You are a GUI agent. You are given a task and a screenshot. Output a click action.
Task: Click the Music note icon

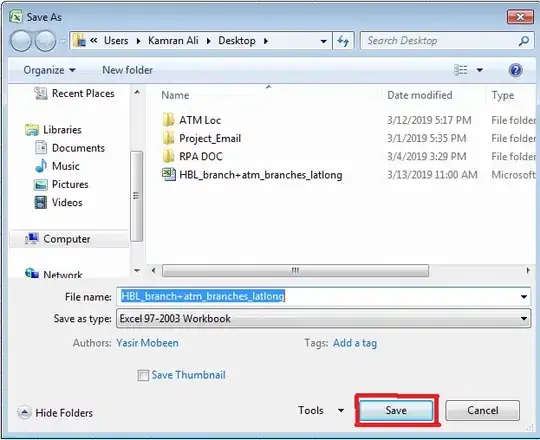(x=41, y=166)
